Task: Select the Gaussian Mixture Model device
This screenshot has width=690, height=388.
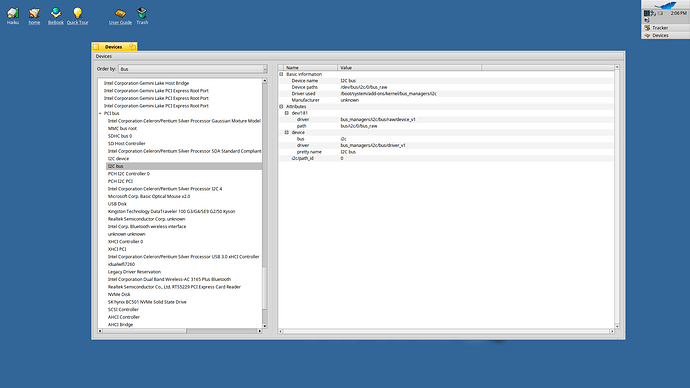Action: click(x=184, y=121)
